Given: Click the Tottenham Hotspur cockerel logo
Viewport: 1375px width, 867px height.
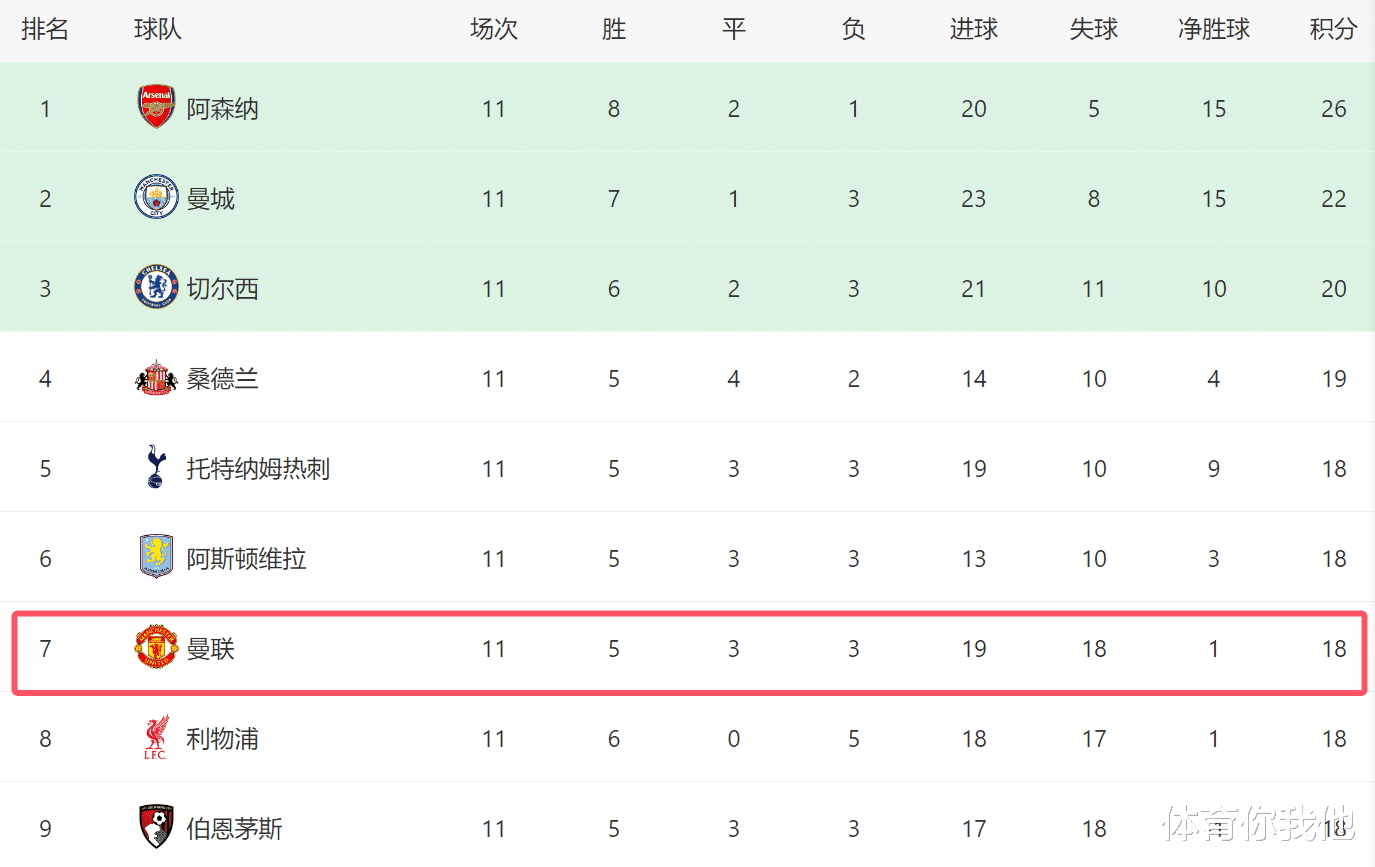Looking at the screenshot, I should (x=156, y=468).
